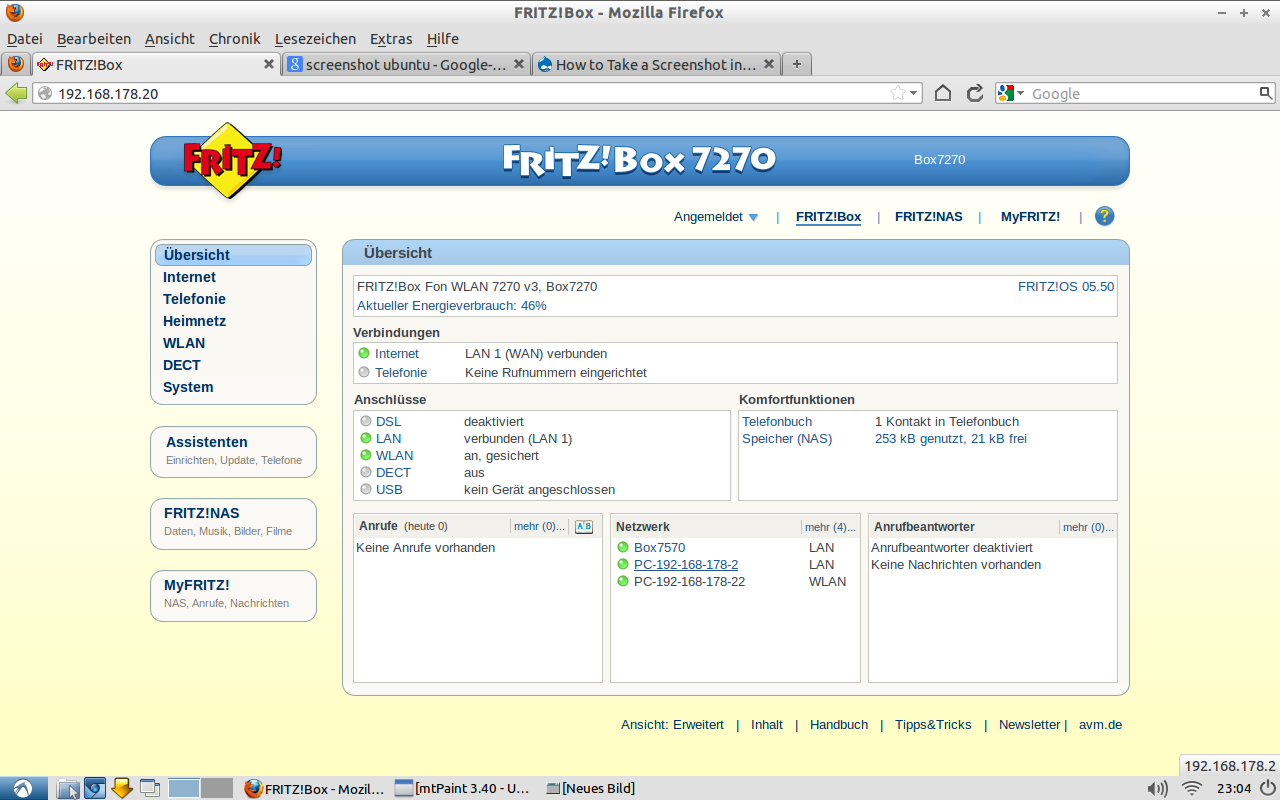1280x800 pixels.
Task: Launch the blue browser icon in taskbar
Action: 95,788
